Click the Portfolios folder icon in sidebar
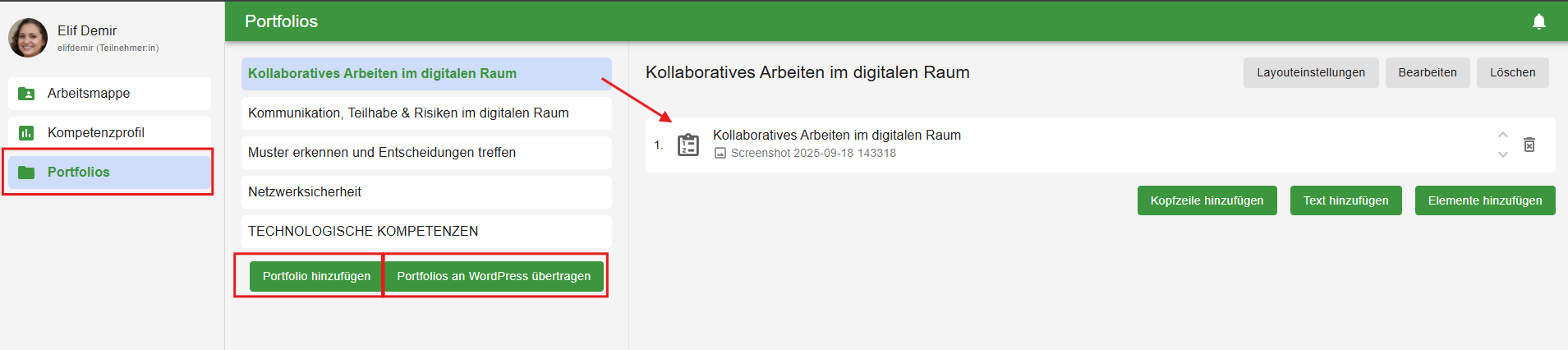 [26, 173]
